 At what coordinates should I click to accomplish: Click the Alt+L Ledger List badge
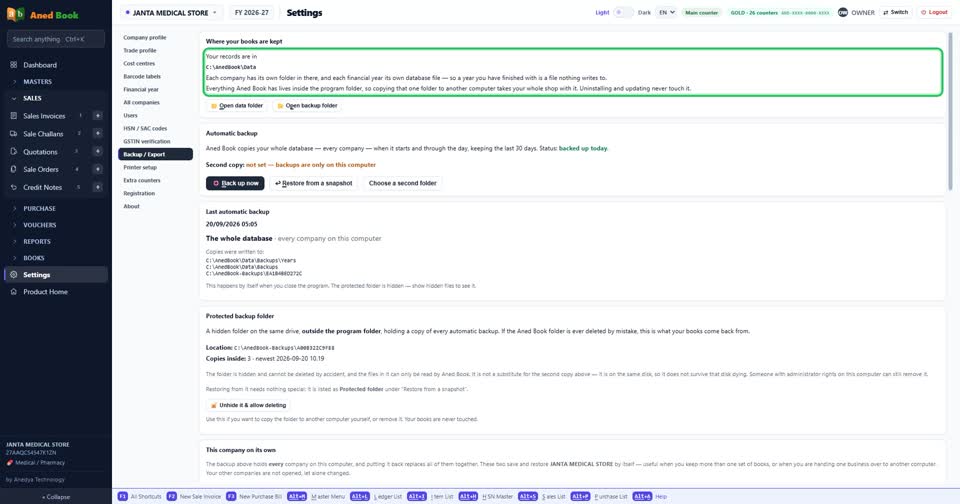360,497
